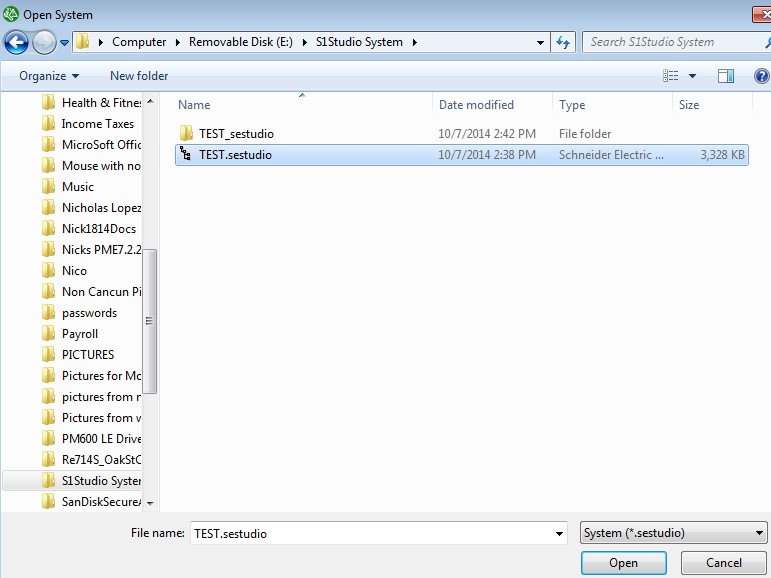
Task: Click the Refresh button beside address bar
Action: coord(563,43)
